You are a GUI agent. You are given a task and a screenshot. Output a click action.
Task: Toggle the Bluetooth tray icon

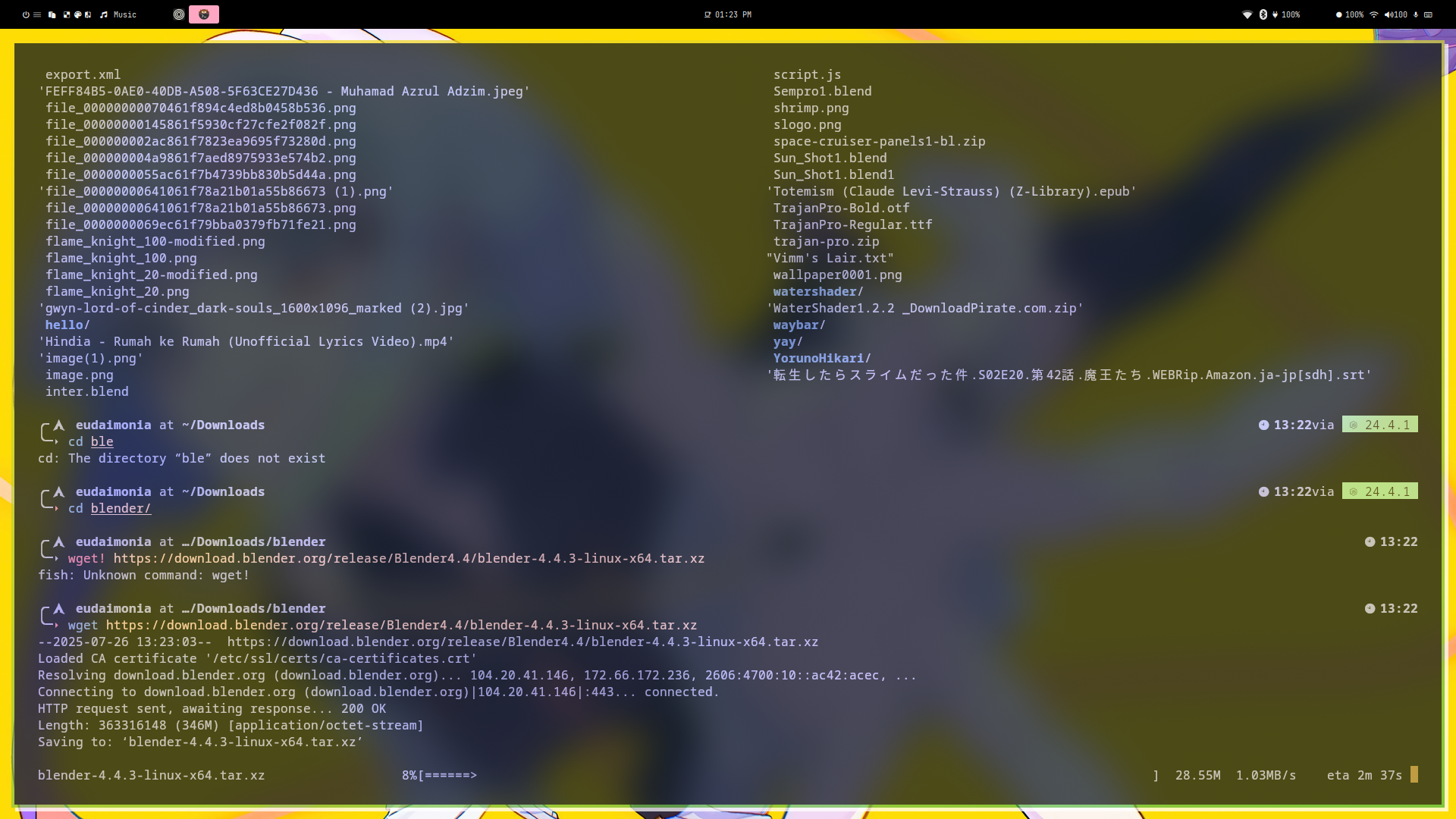coord(1263,14)
